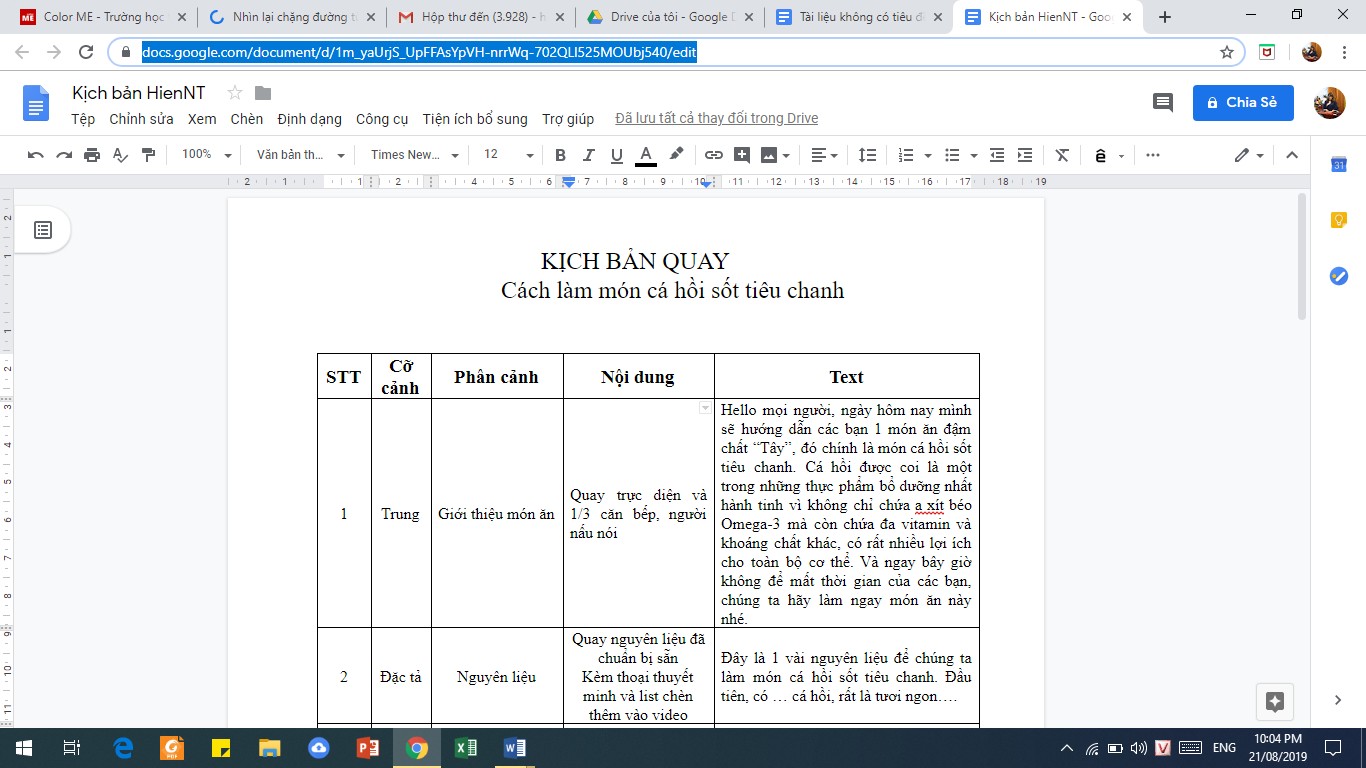The width and height of the screenshot is (1366, 768).
Task: Move document using the folder icon
Action: (263, 93)
